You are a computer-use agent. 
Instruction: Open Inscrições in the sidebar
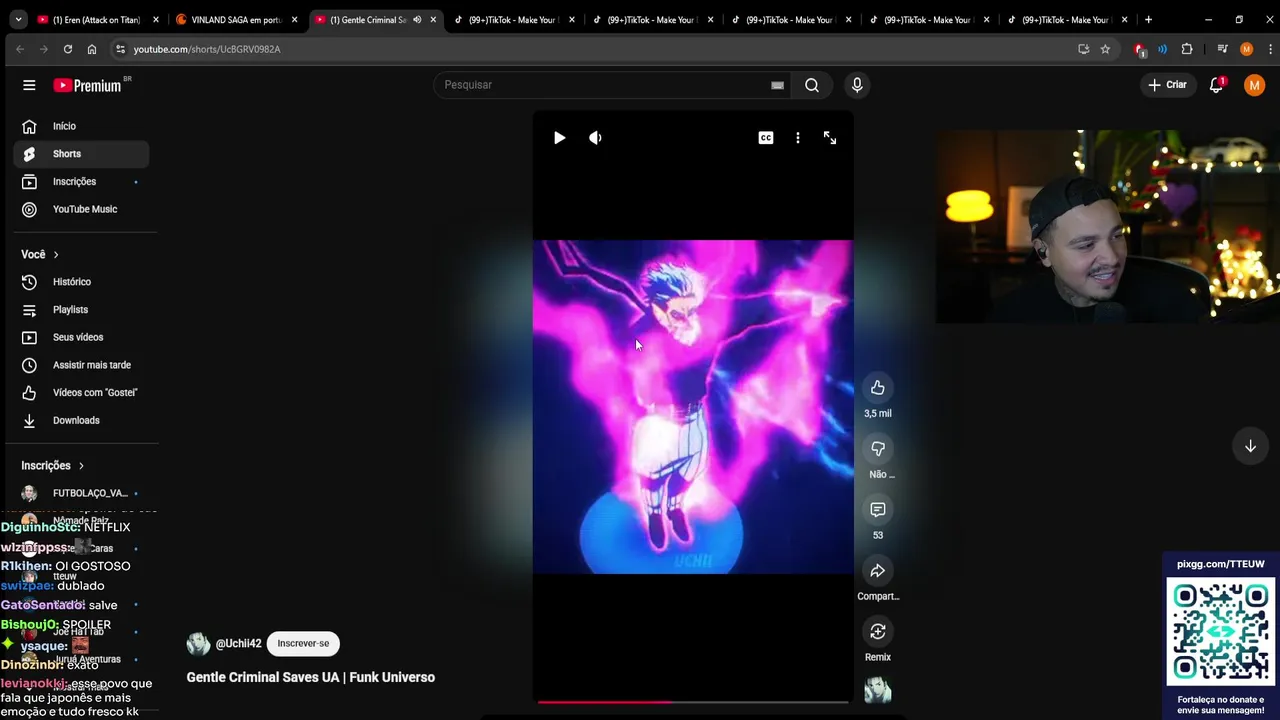[x=82, y=182]
